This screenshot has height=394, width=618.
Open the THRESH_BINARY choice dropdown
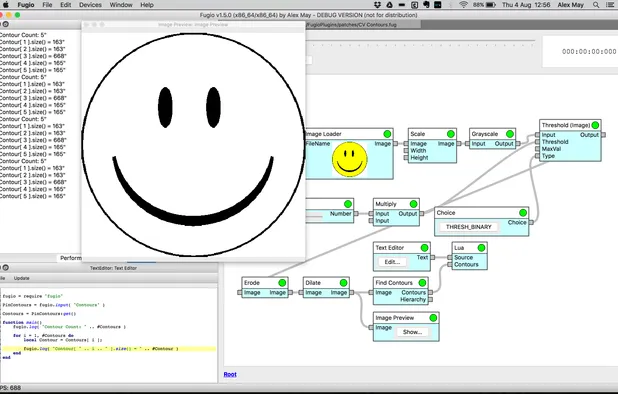[x=468, y=227]
